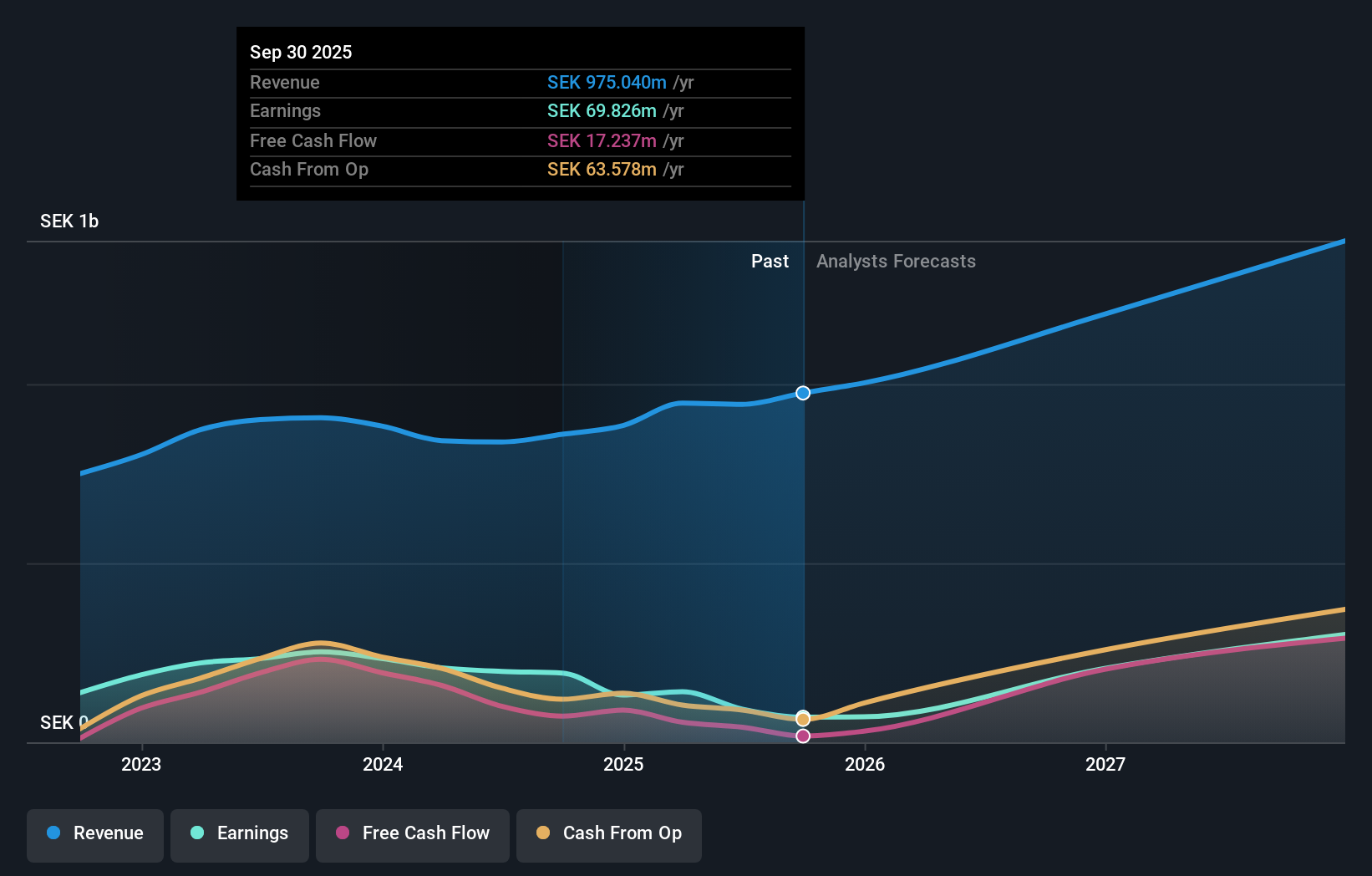The height and width of the screenshot is (876, 1372).
Task: Collapse the Analysts Forecasts section
Action: coord(896,261)
